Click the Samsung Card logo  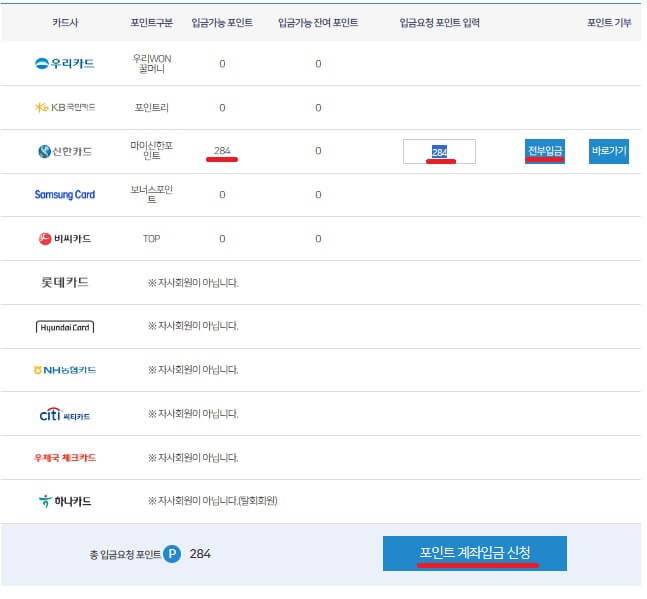tap(65, 195)
